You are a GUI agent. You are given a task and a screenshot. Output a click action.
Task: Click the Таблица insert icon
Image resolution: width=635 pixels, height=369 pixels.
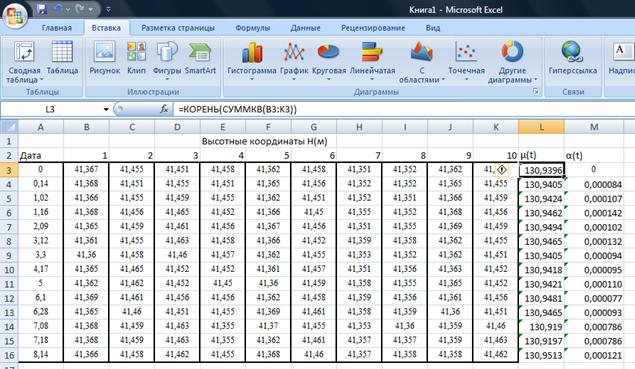coord(62,58)
